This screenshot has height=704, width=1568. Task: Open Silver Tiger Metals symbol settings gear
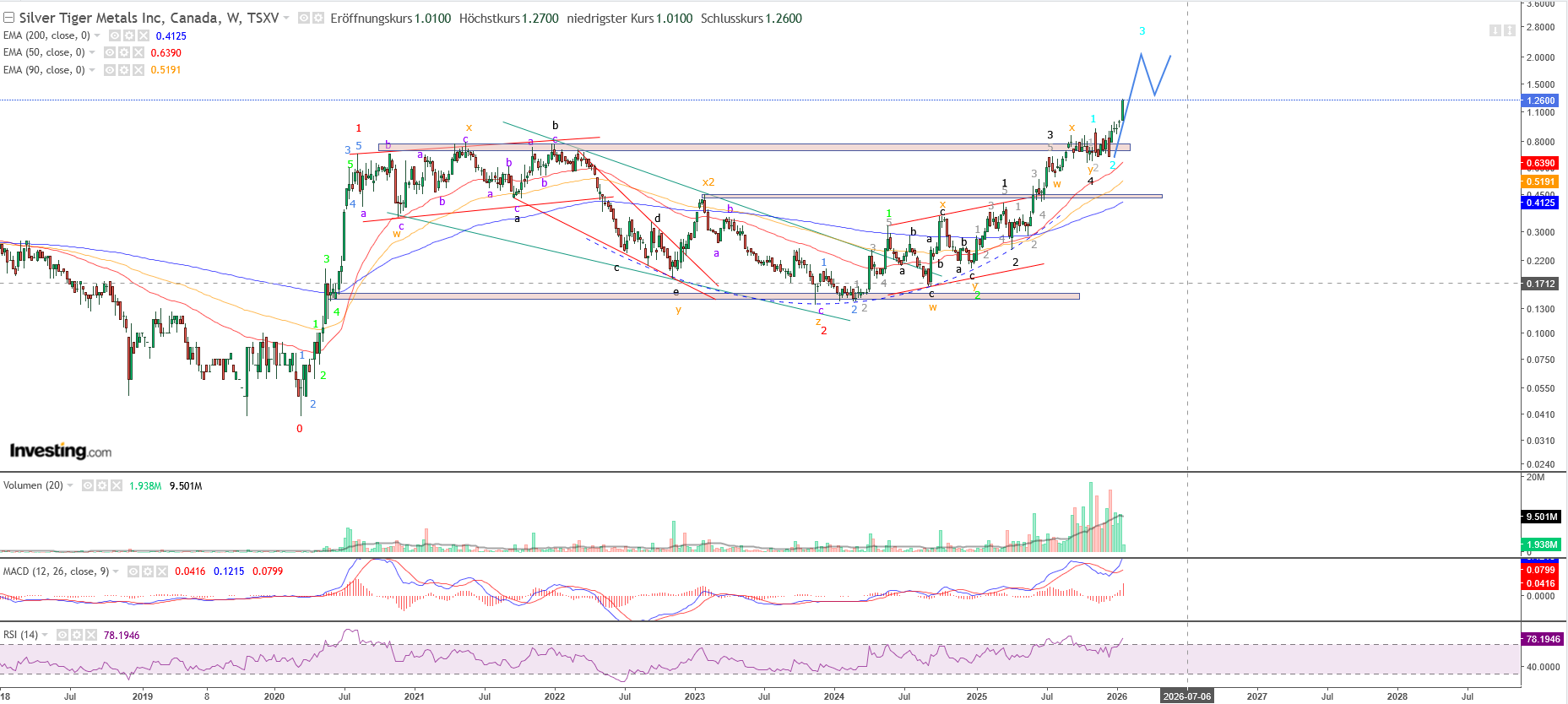[x=318, y=18]
